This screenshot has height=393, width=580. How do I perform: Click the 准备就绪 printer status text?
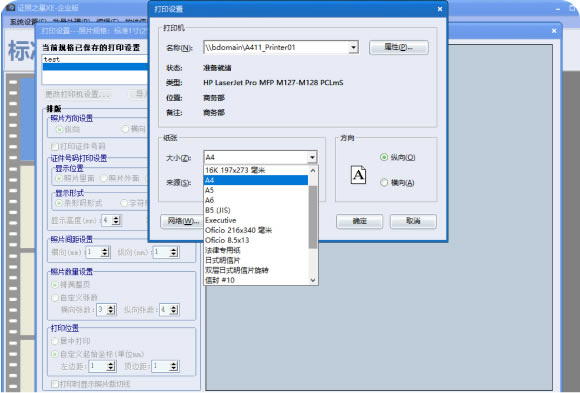coord(217,68)
